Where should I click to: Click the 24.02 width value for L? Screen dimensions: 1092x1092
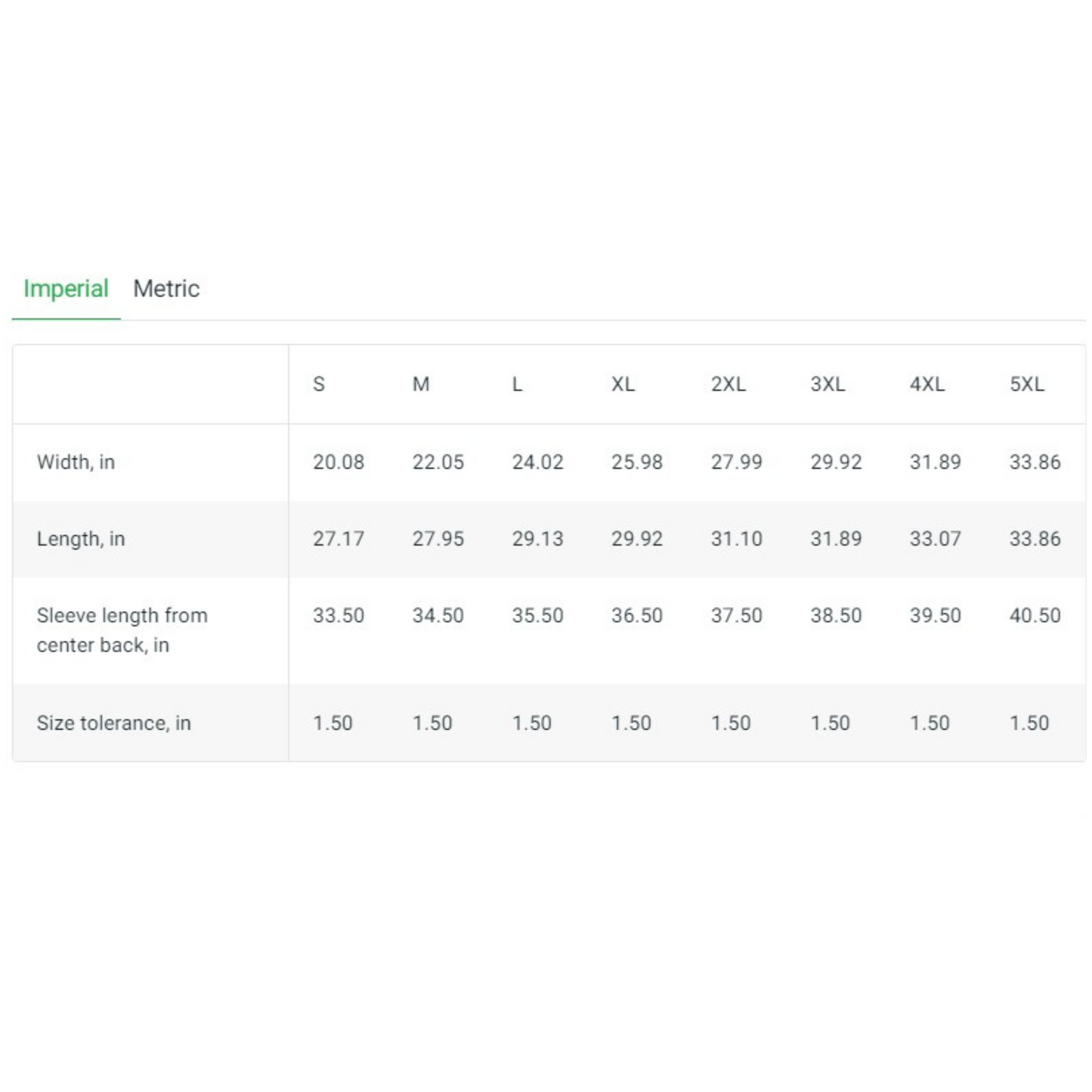pyautogui.click(x=537, y=462)
